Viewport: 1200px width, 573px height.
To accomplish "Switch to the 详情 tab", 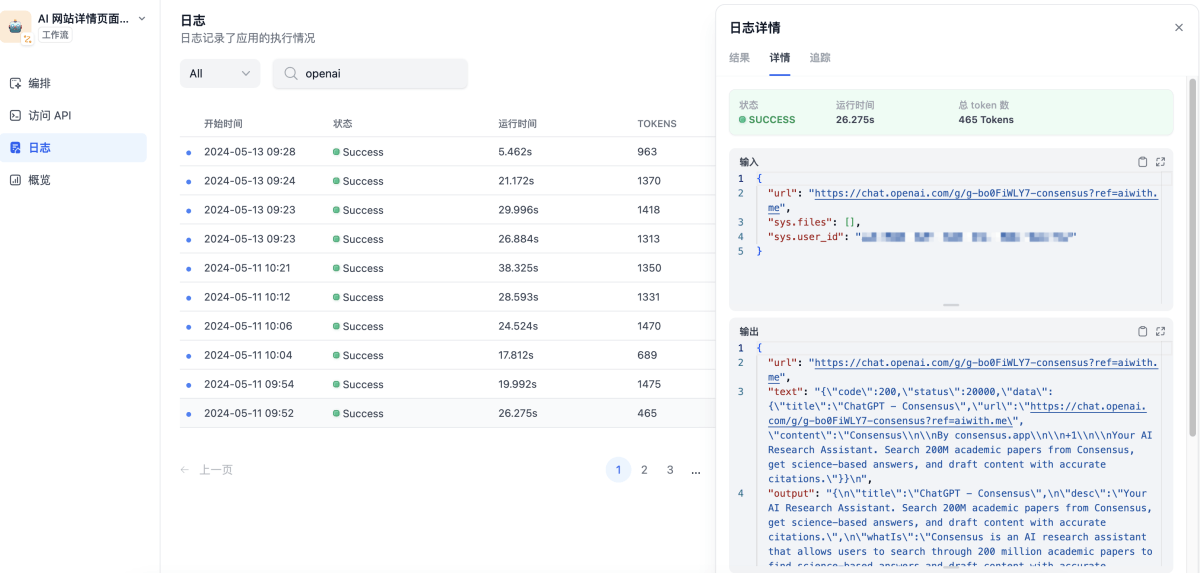I will click(x=779, y=58).
